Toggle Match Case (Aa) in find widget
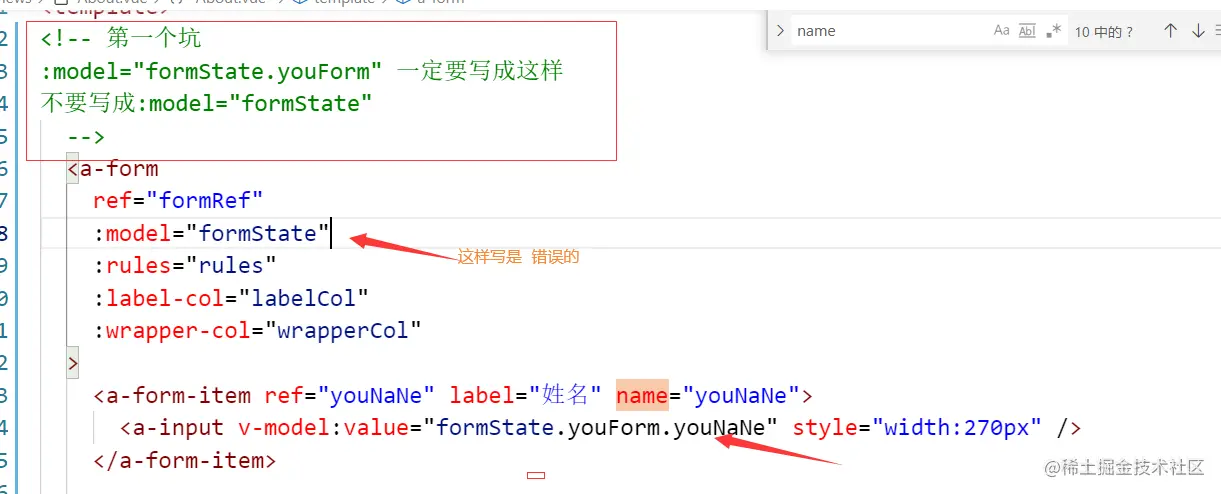1221x494 pixels. click(1002, 31)
